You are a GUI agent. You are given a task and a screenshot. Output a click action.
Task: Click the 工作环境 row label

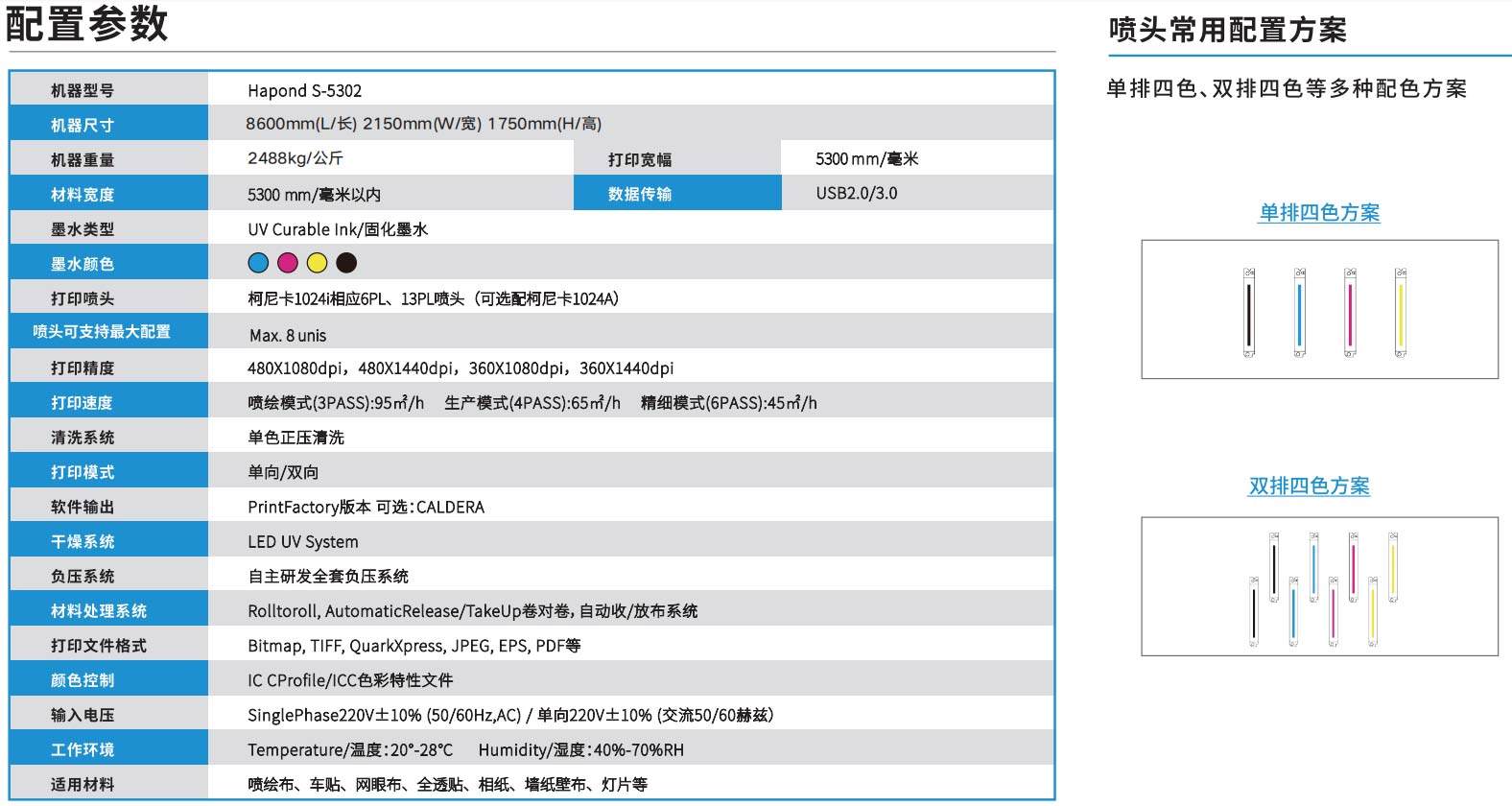[83, 749]
